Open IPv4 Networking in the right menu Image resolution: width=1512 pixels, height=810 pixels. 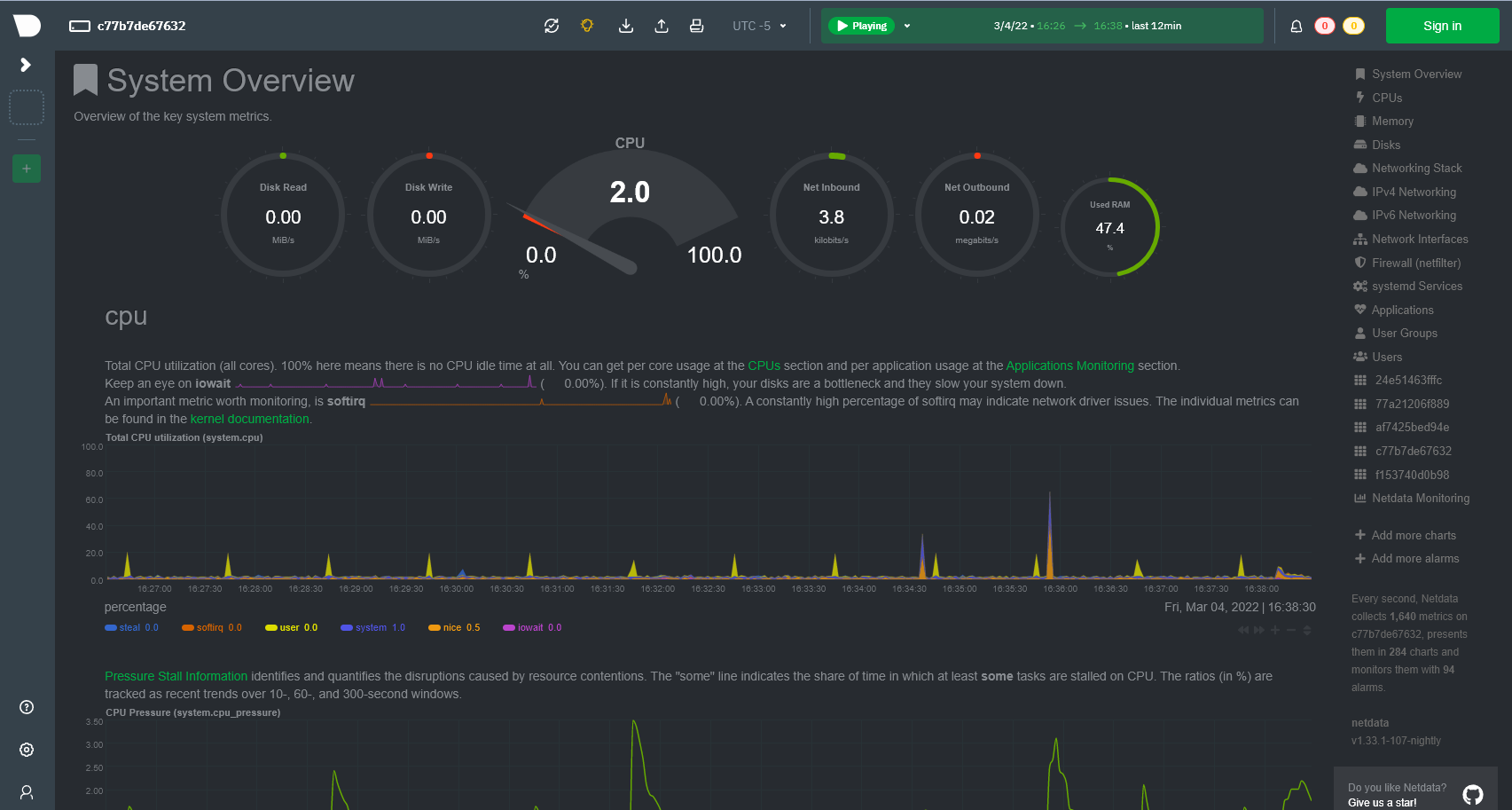(1406, 192)
